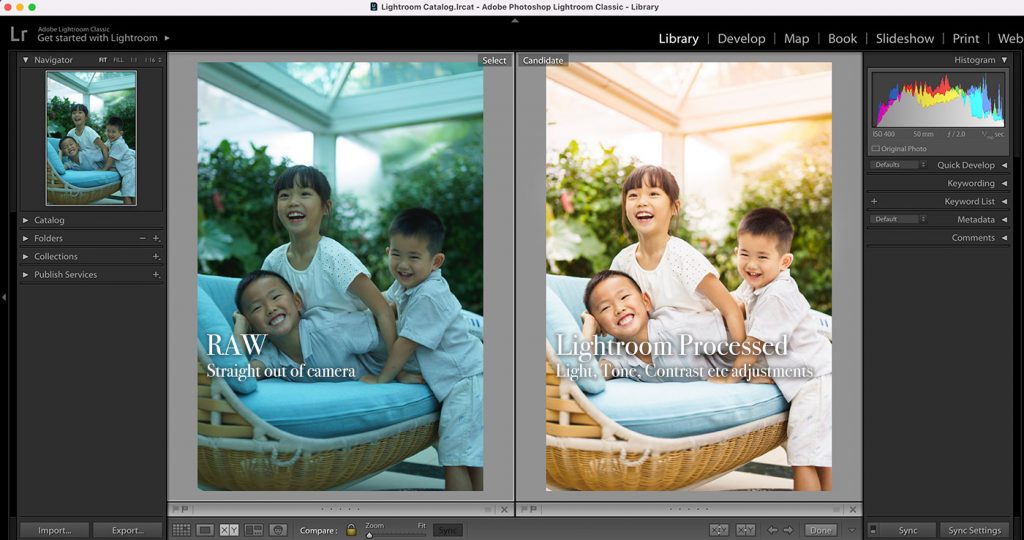The width and height of the screenshot is (1024, 540).
Task: Remove a folder with the Folders minus icon
Action: click(x=142, y=238)
